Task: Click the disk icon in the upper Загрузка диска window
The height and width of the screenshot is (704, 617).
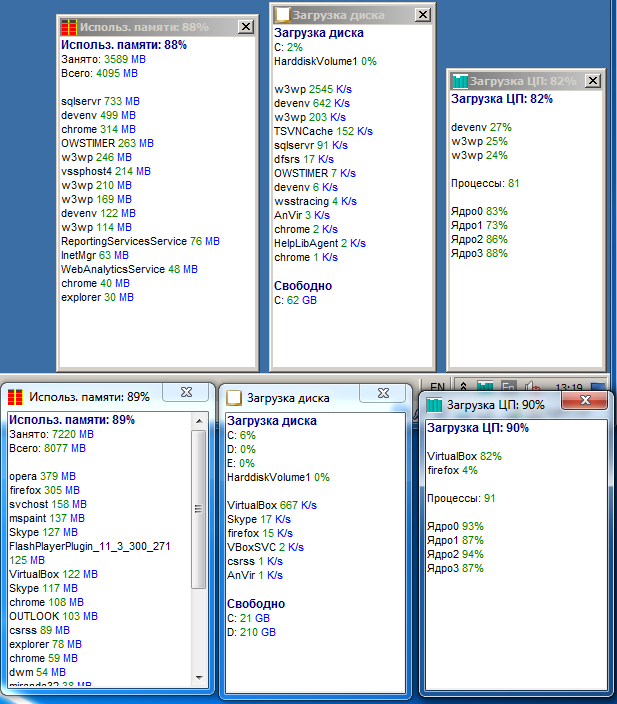Action: click(x=283, y=15)
